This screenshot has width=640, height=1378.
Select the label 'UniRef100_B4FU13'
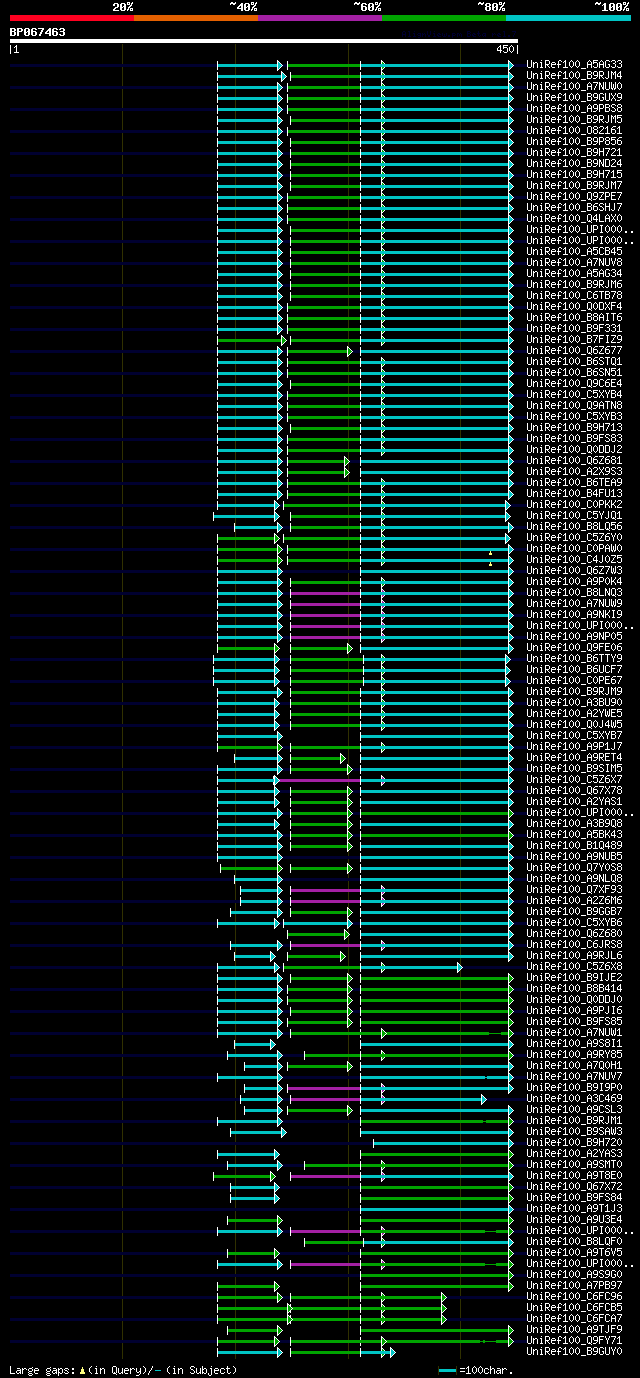click(574, 493)
